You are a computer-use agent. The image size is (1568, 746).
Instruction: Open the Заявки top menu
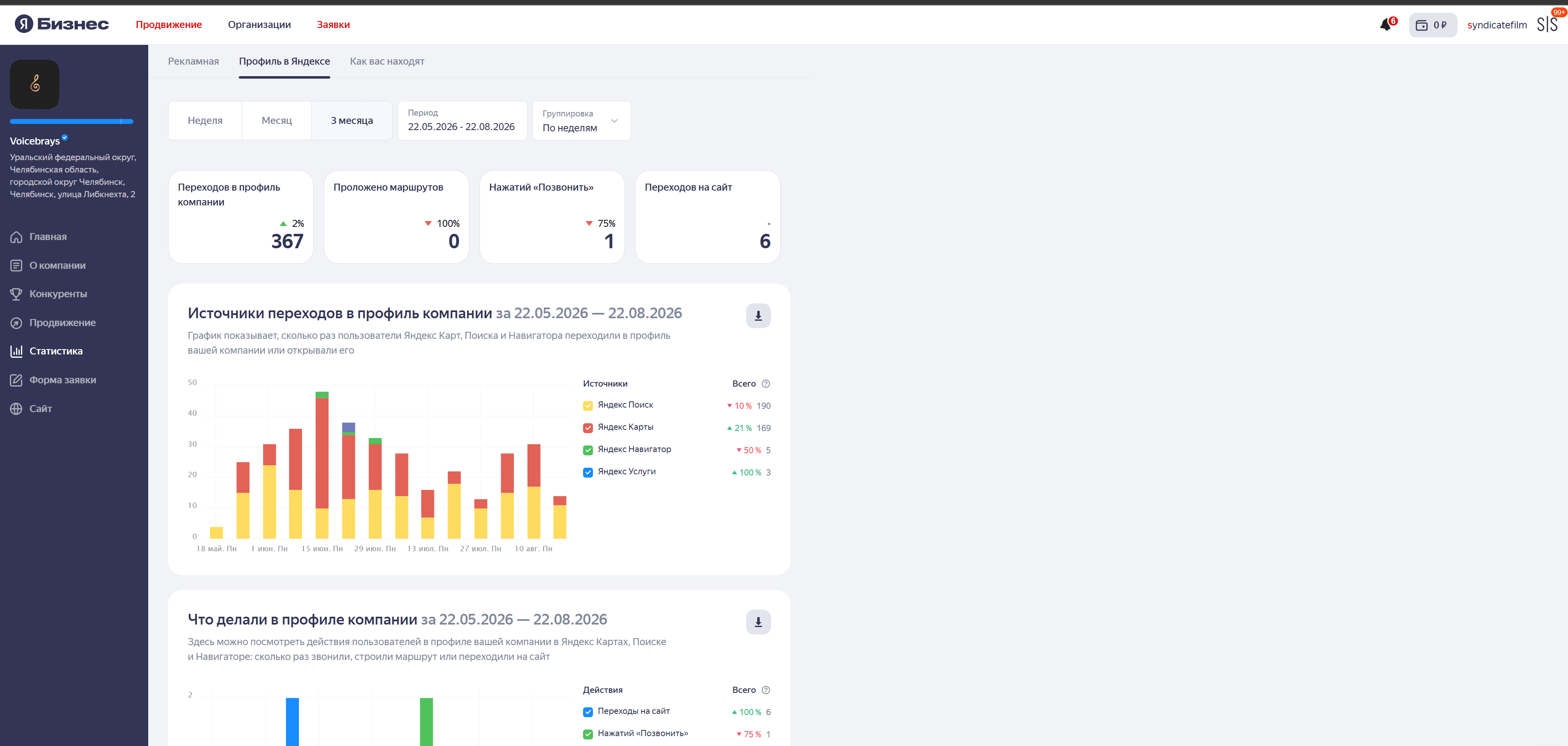(333, 24)
